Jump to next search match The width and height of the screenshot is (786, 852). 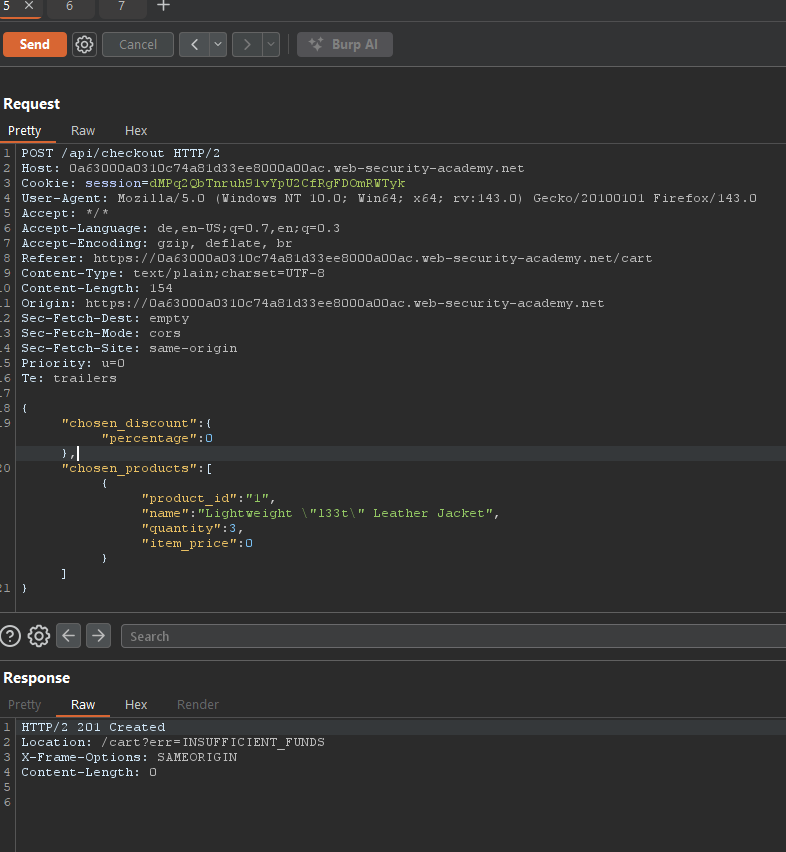[x=98, y=636]
